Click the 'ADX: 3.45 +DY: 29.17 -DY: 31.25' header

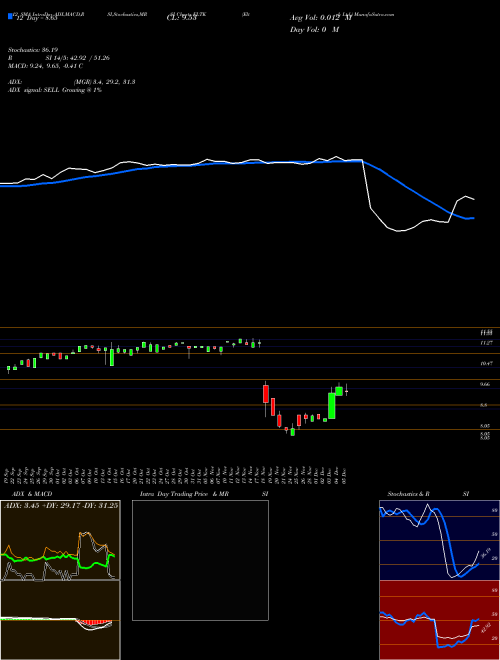coord(61,505)
